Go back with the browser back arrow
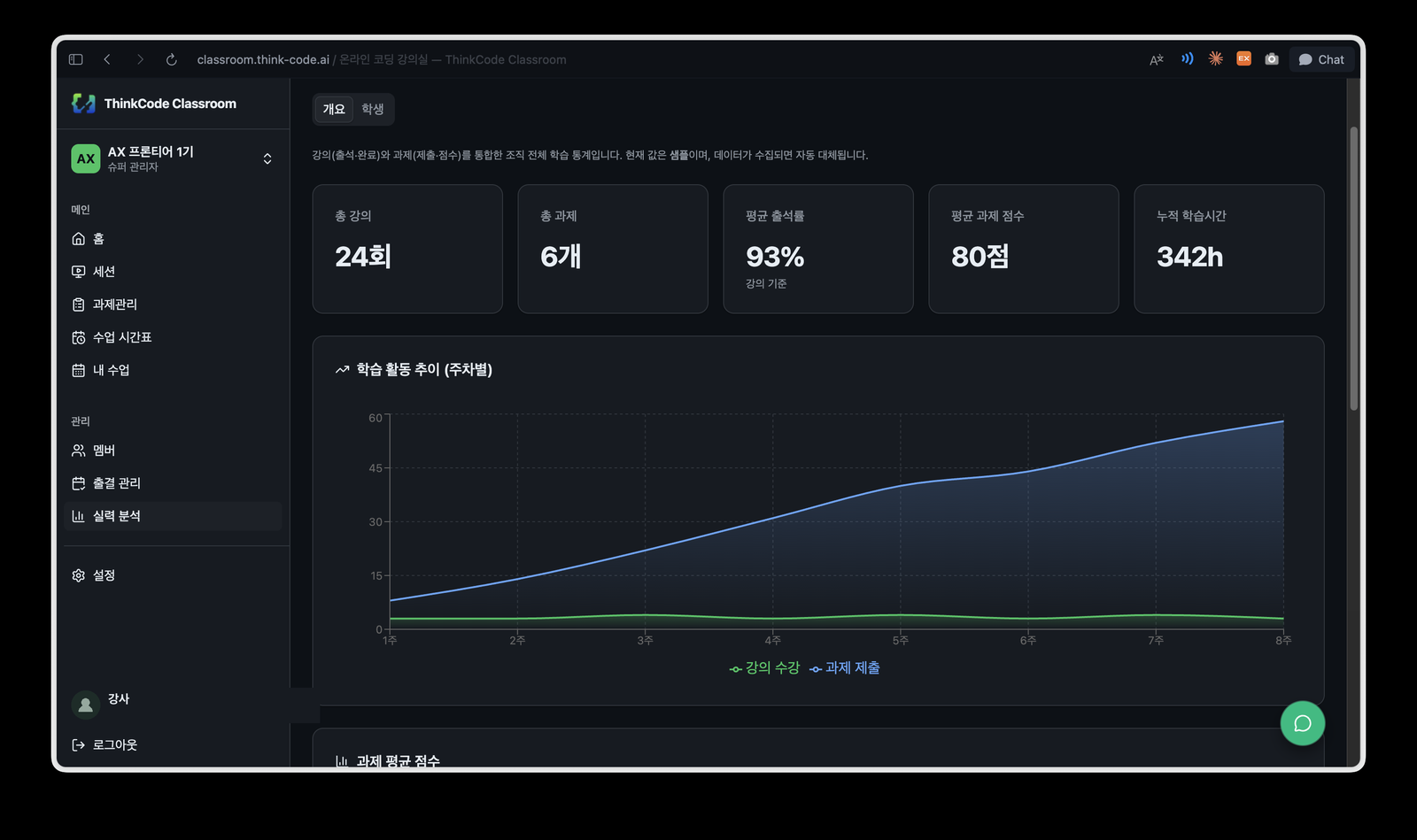This screenshot has width=1417, height=840. tap(107, 59)
